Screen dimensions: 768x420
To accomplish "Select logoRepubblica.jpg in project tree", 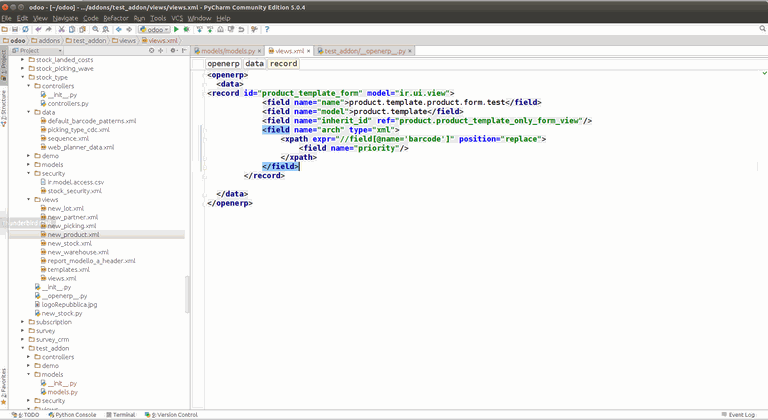I will [69, 304].
